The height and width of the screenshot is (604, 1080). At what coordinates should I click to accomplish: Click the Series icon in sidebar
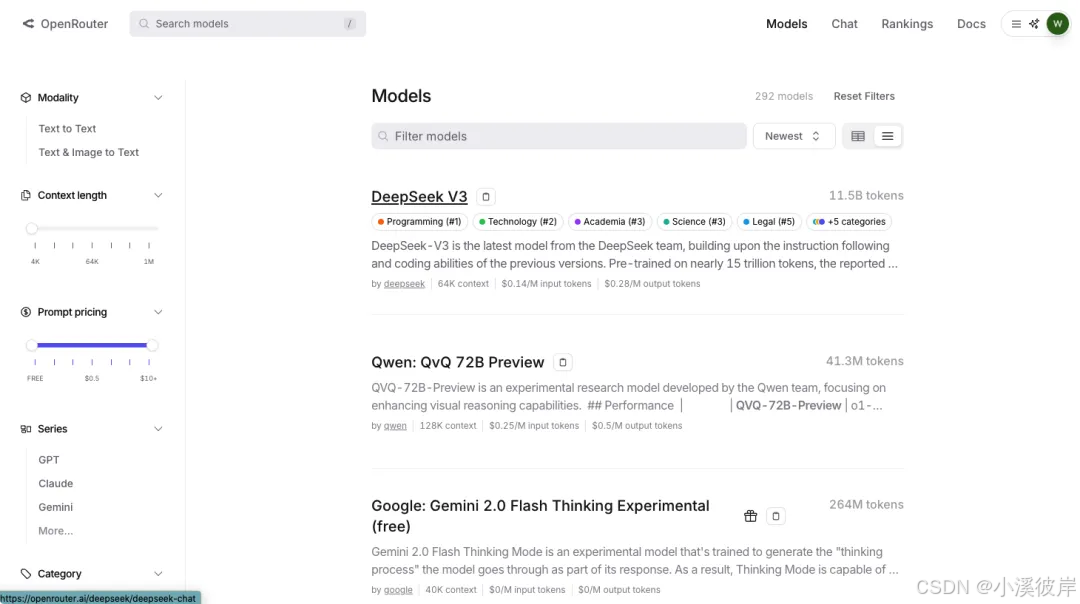[25, 429]
